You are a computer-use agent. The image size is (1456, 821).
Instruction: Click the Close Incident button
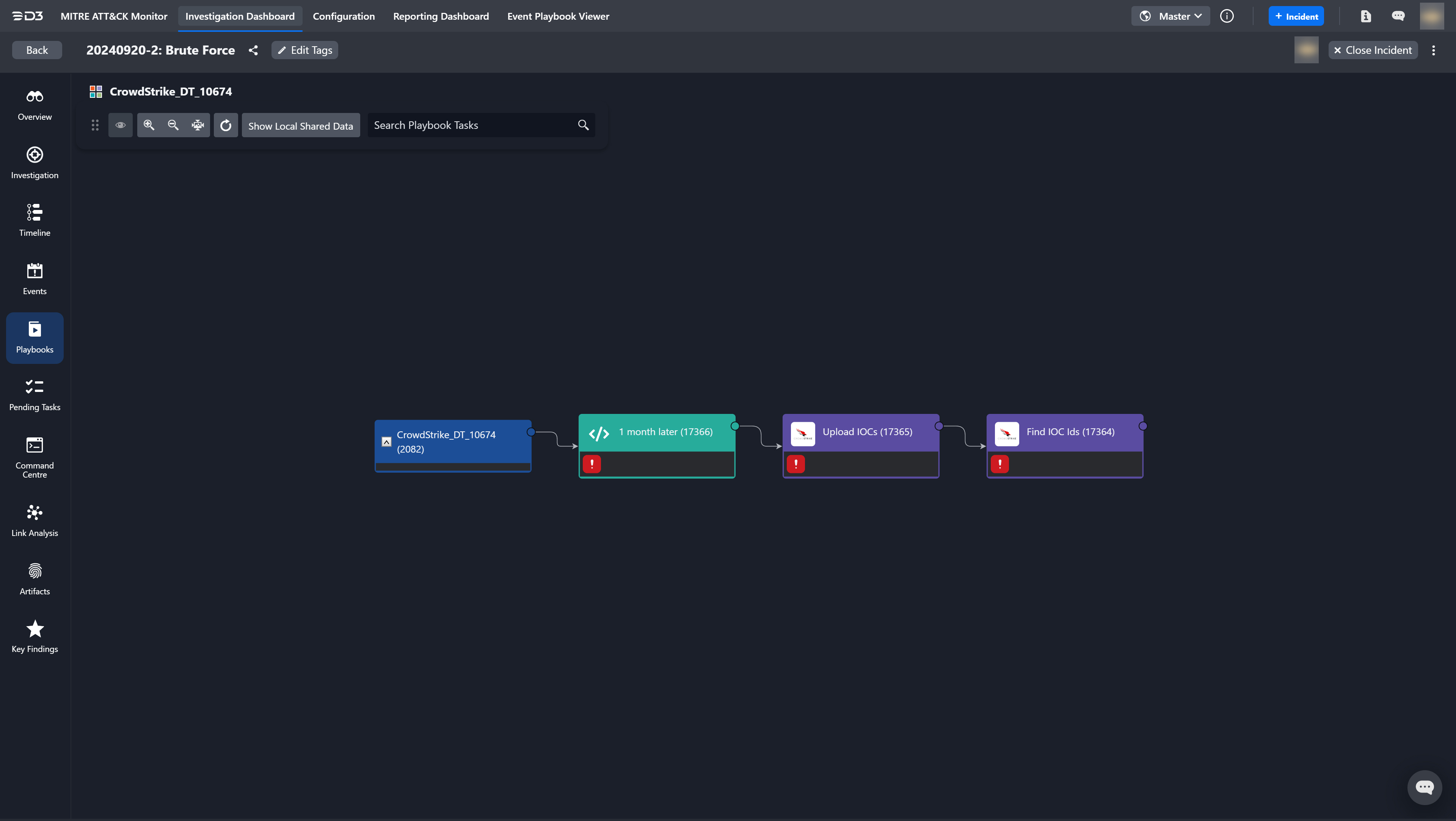pyautogui.click(x=1373, y=50)
